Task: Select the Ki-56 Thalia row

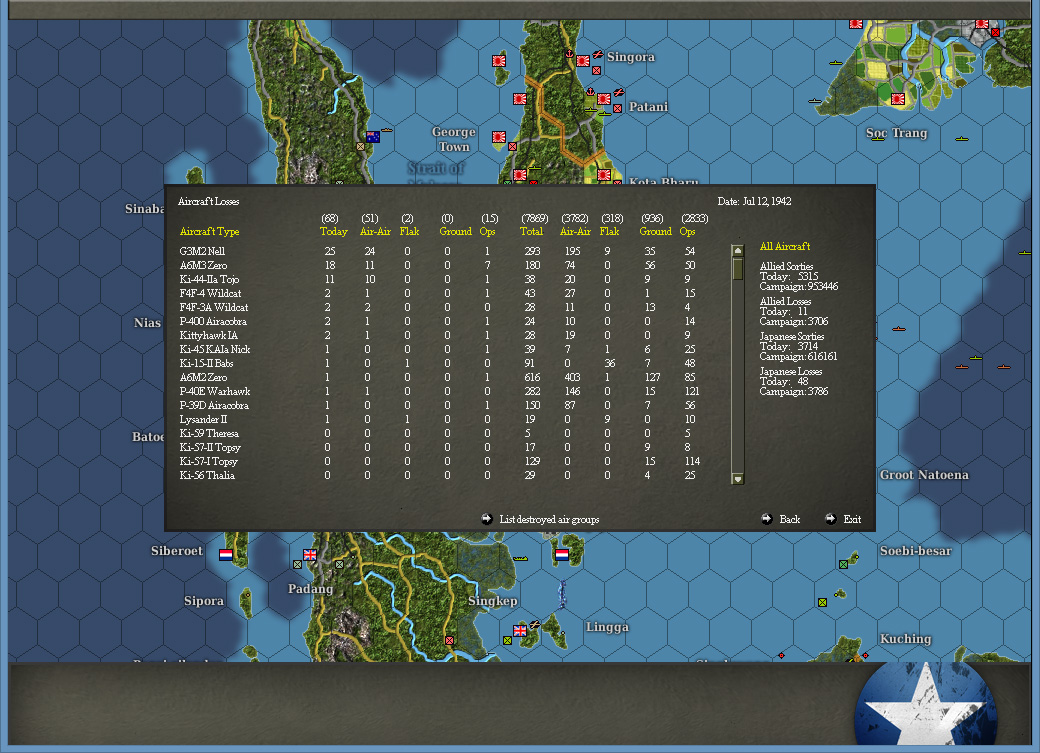Action: [x=438, y=475]
